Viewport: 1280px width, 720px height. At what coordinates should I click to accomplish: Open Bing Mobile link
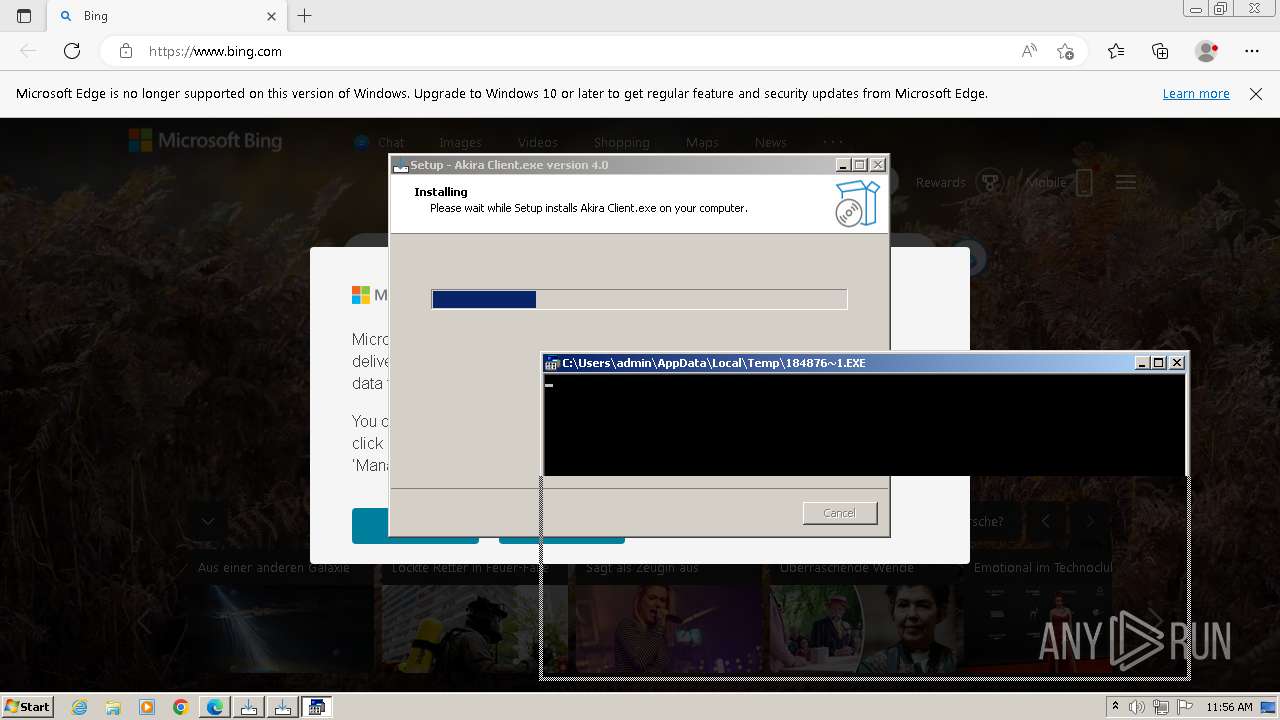(x=1059, y=182)
